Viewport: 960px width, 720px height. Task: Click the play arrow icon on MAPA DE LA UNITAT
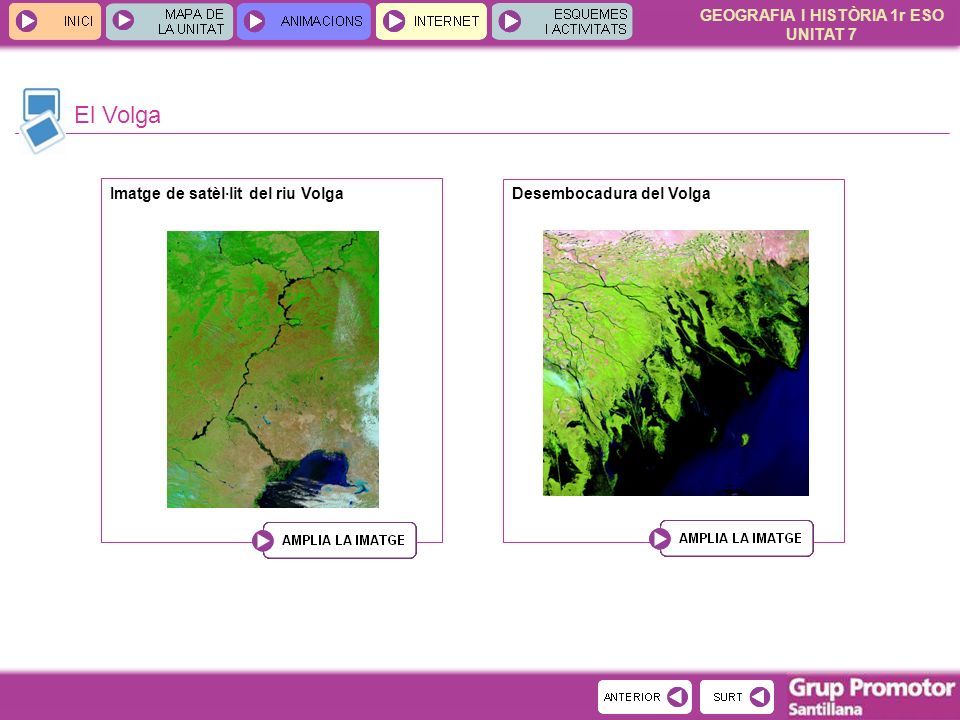(123, 20)
